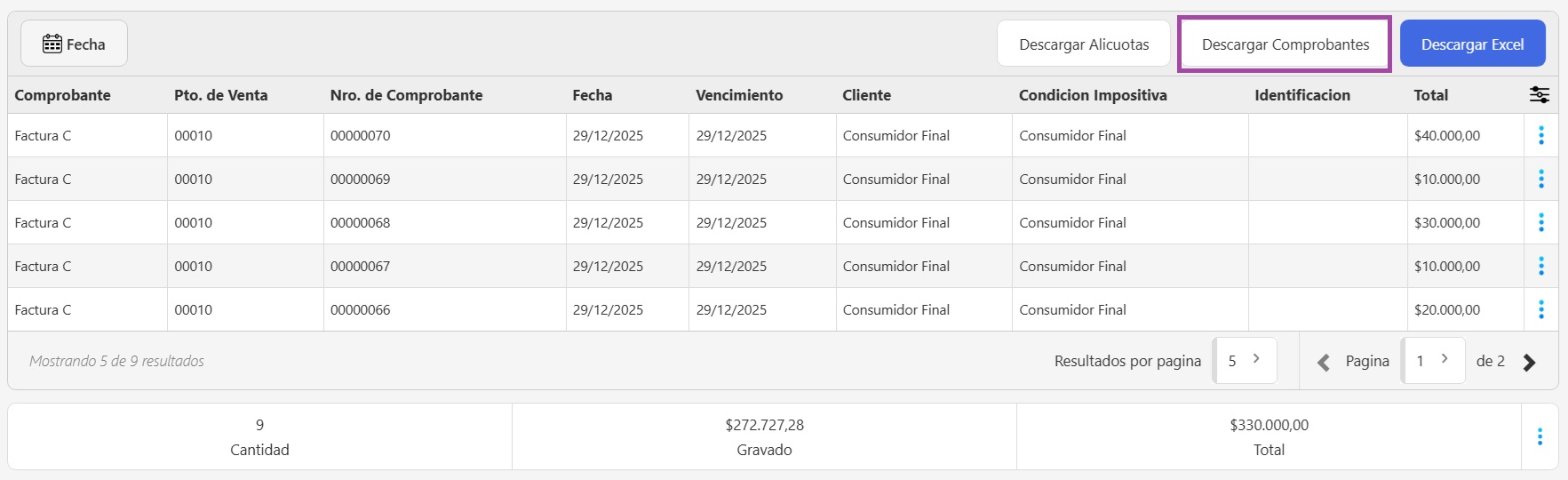Open actions menu for invoice 00000070

(1541, 135)
